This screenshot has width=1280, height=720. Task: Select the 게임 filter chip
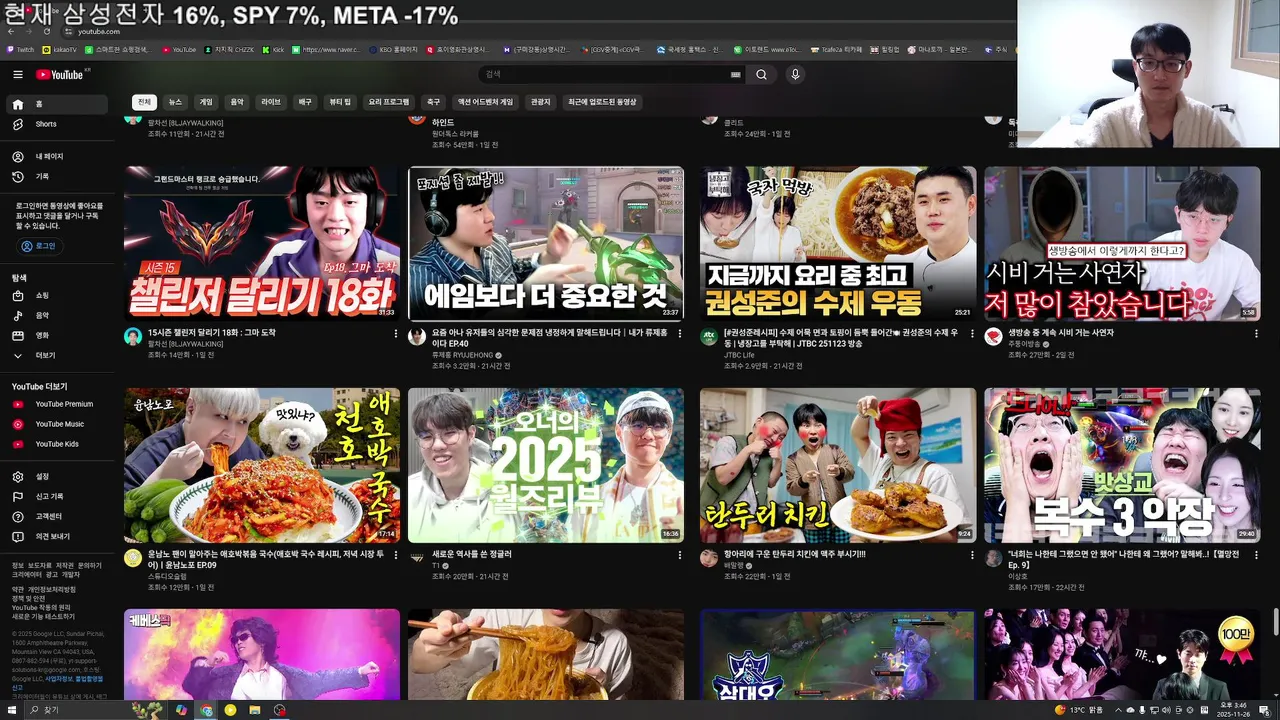(206, 102)
